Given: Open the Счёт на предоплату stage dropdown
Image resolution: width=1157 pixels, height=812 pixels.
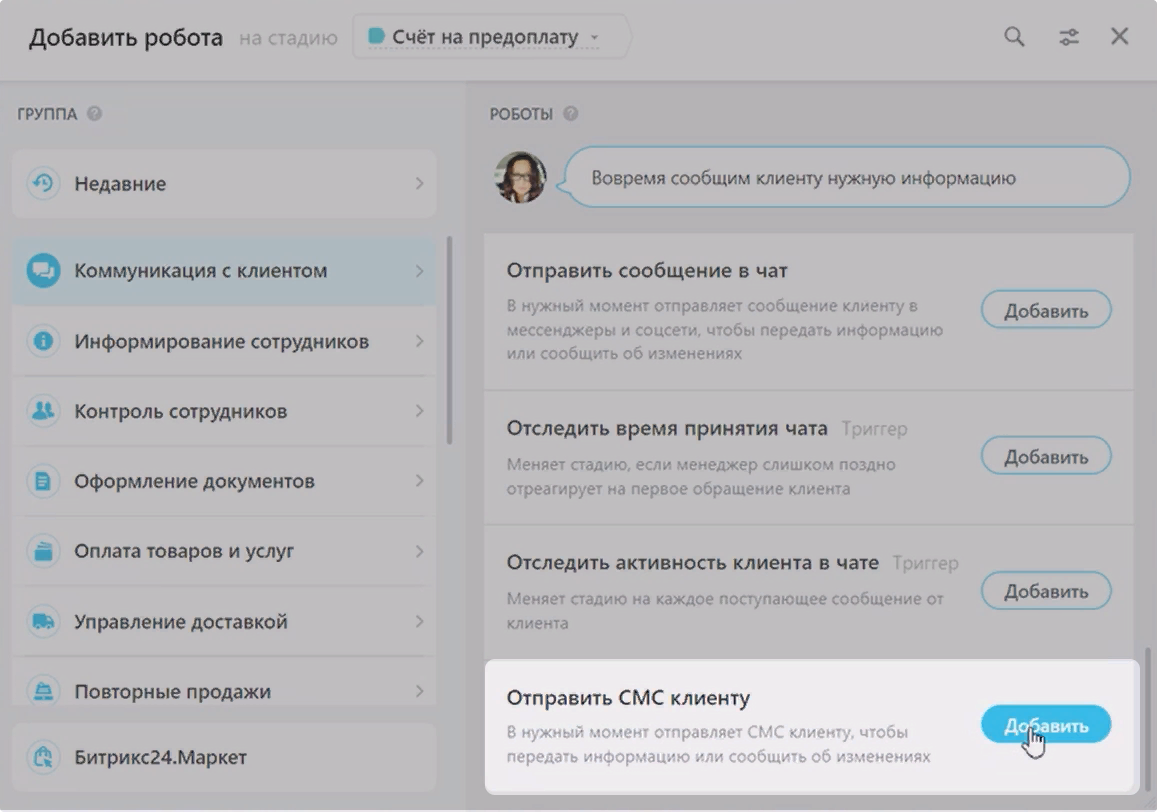Looking at the screenshot, I should 490,38.
